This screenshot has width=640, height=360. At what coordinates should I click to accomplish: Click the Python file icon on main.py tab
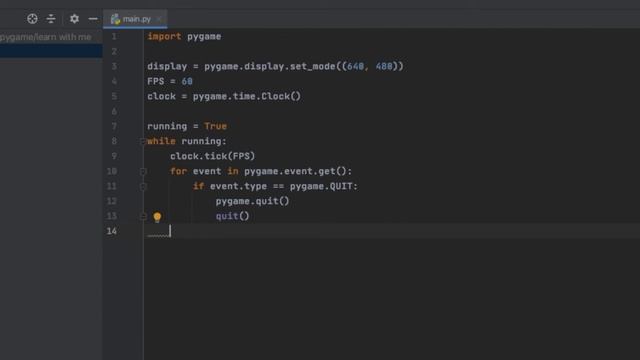coord(116,19)
